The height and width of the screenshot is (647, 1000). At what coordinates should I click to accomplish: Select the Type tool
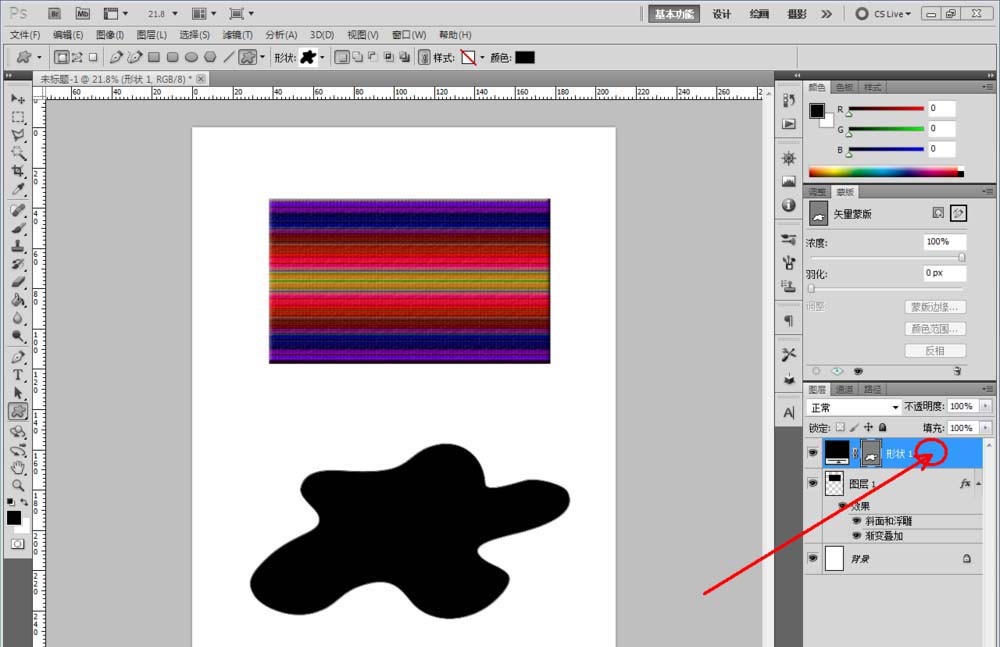click(x=18, y=375)
